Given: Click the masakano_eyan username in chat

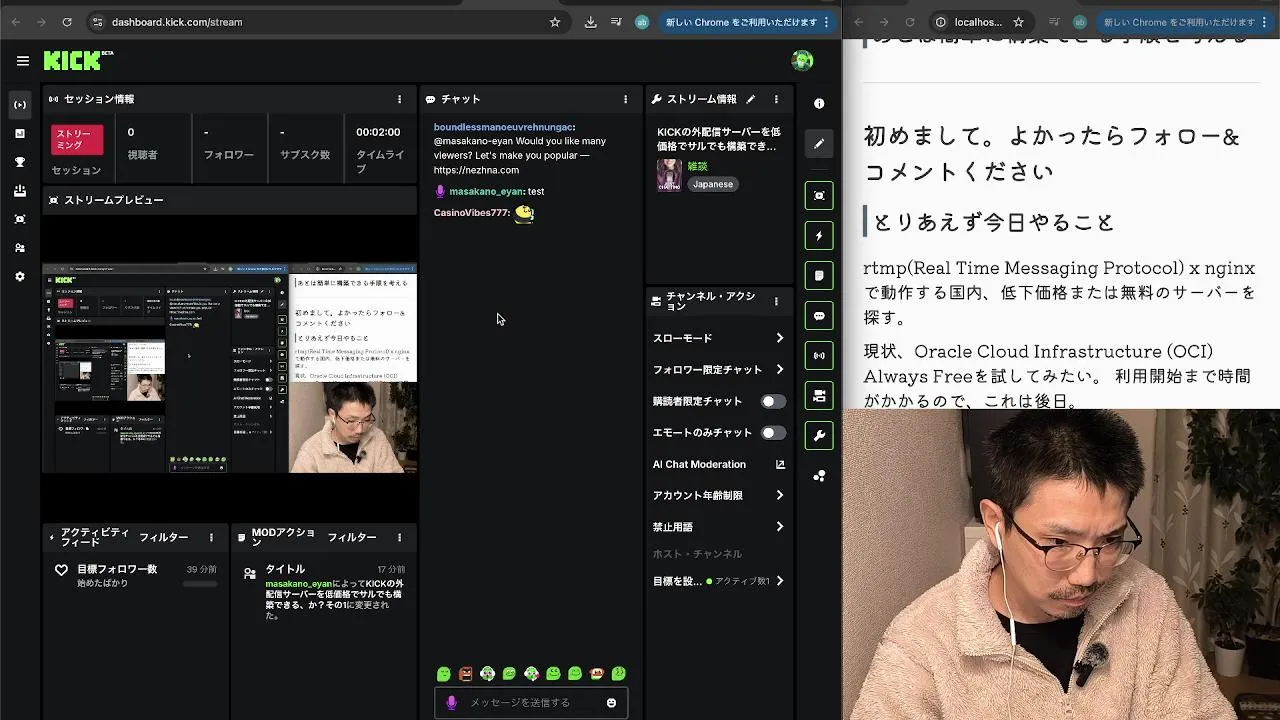Looking at the screenshot, I should (486, 191).
